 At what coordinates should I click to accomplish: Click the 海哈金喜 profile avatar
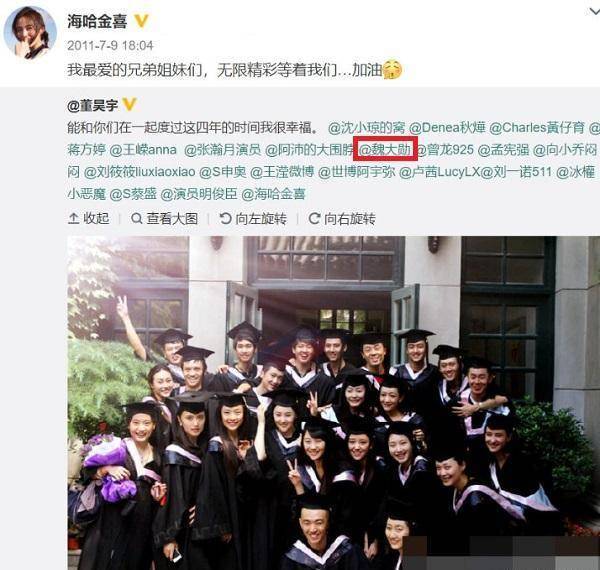pos(30,33)
